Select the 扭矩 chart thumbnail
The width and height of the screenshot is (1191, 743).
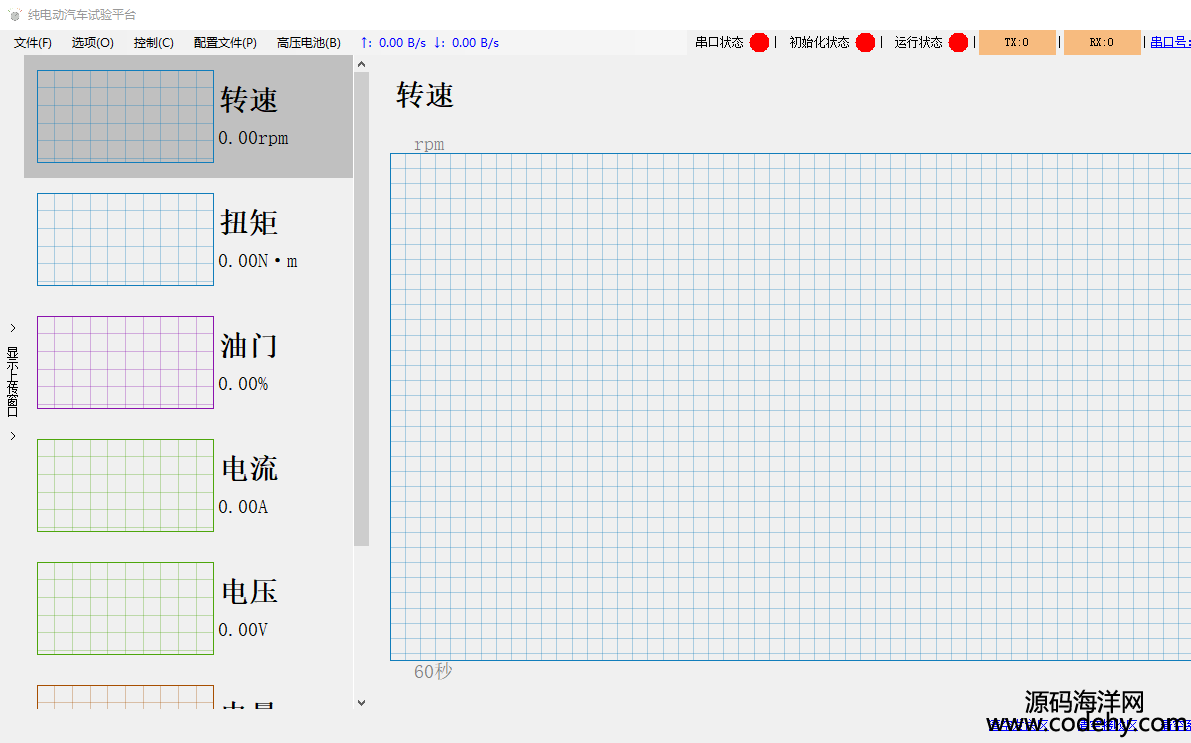click(125, 239)
